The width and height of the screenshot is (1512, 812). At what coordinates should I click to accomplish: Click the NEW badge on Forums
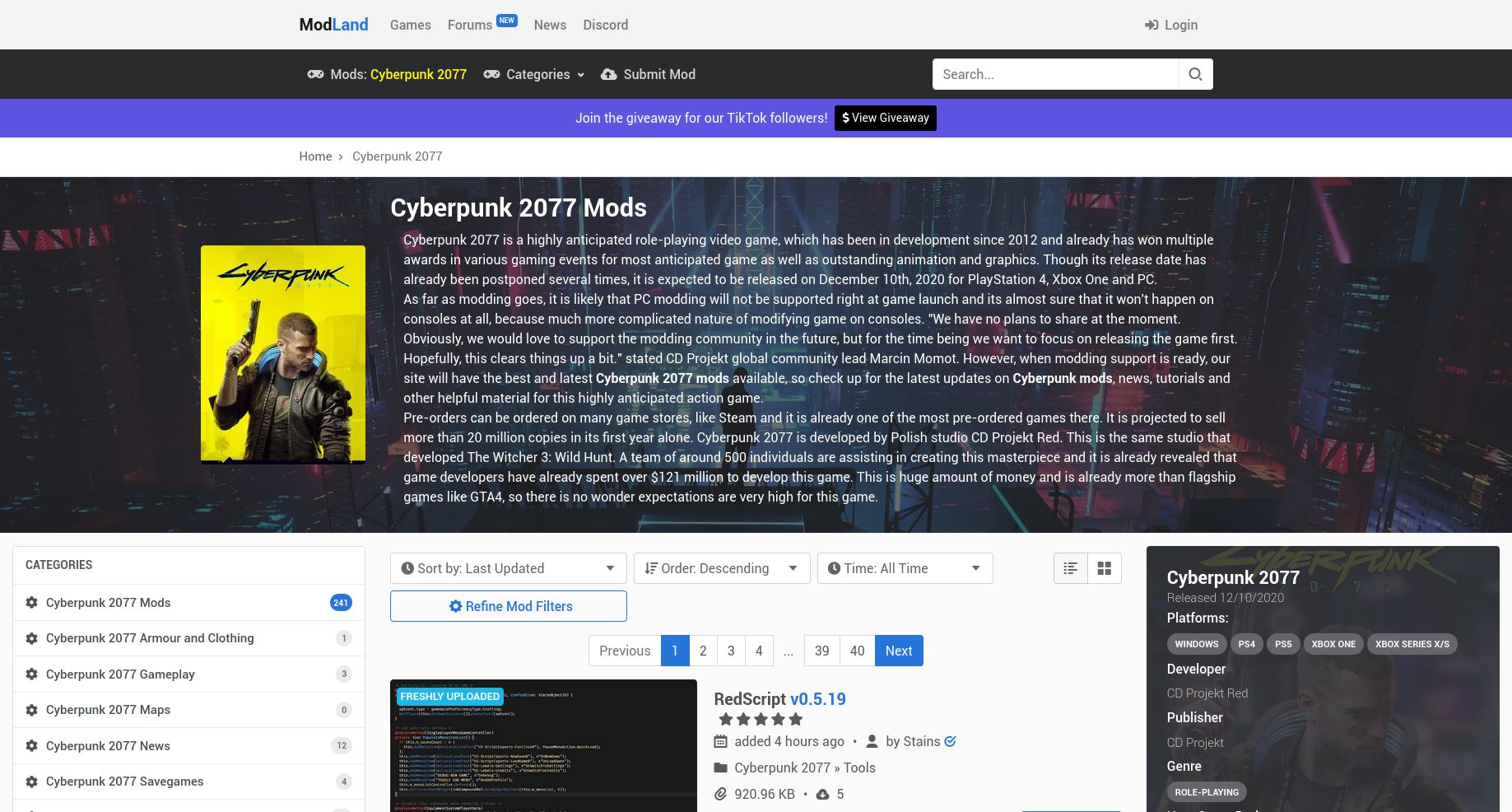[x=507, y=20]
